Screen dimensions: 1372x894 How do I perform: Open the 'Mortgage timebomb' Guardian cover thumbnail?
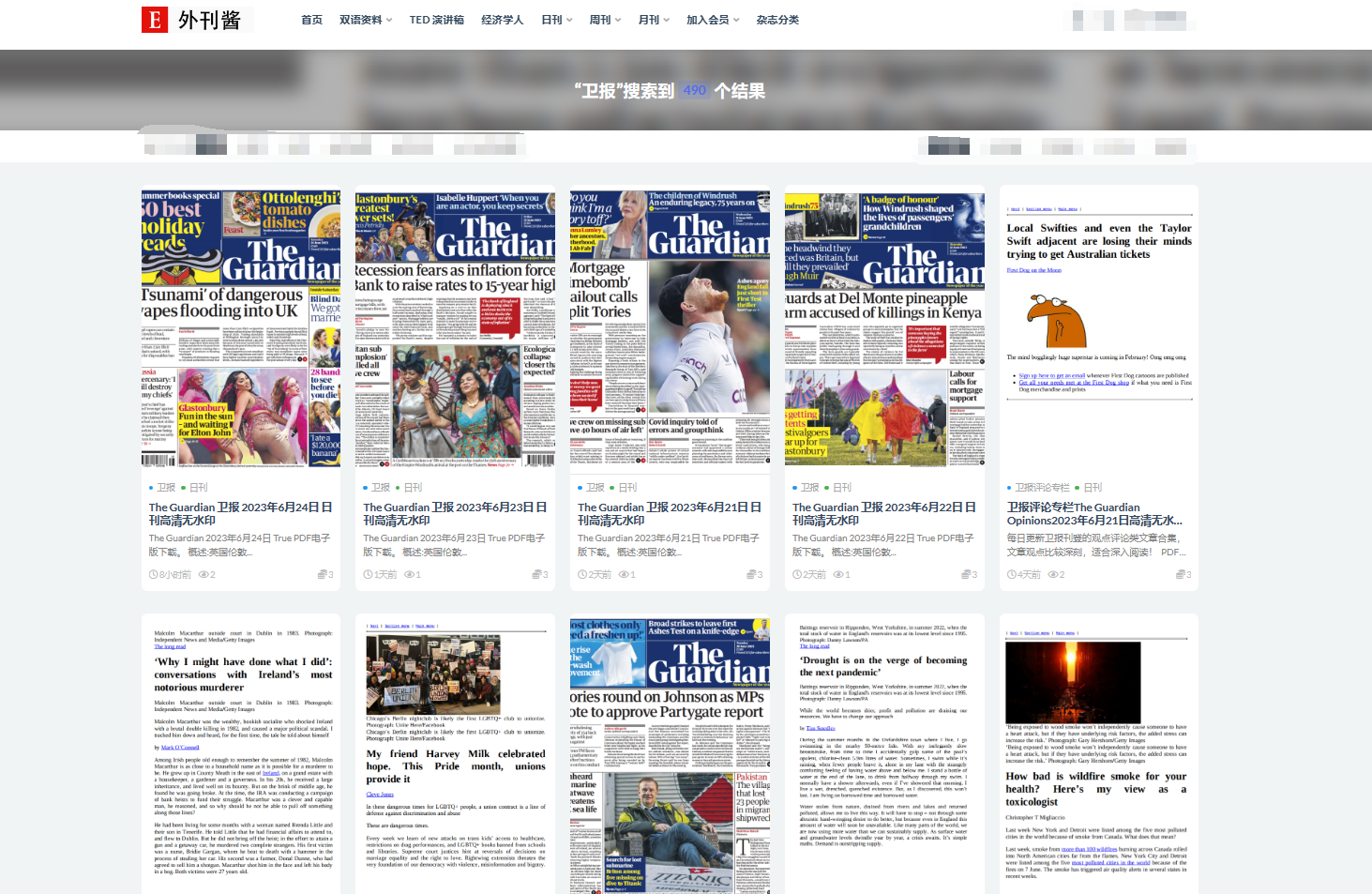[670, 329]
